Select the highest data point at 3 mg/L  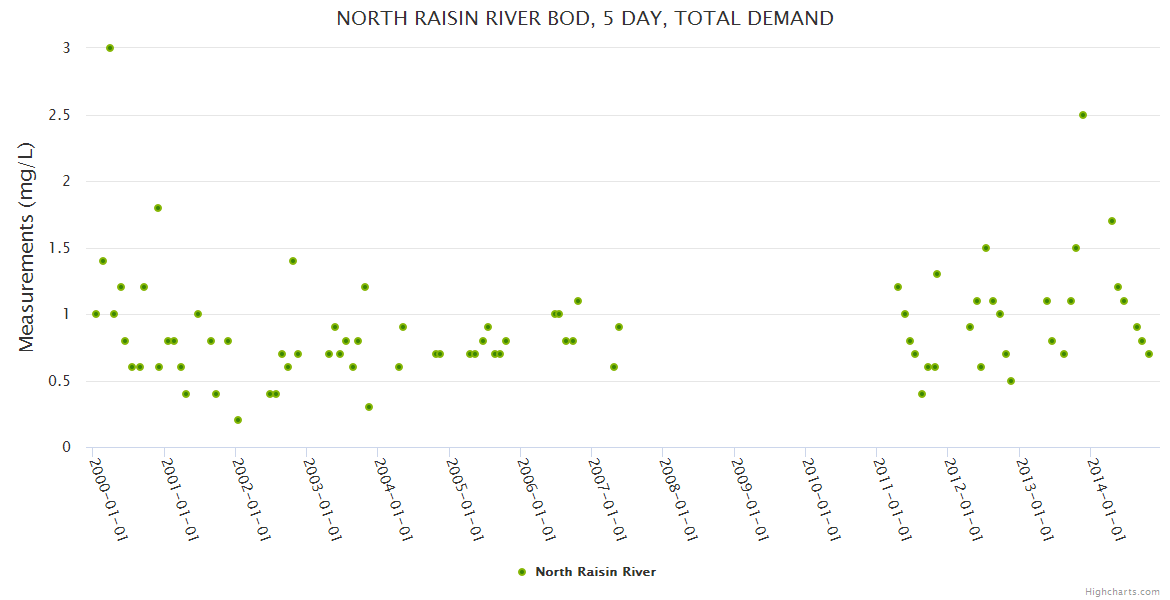click(110, 48)
